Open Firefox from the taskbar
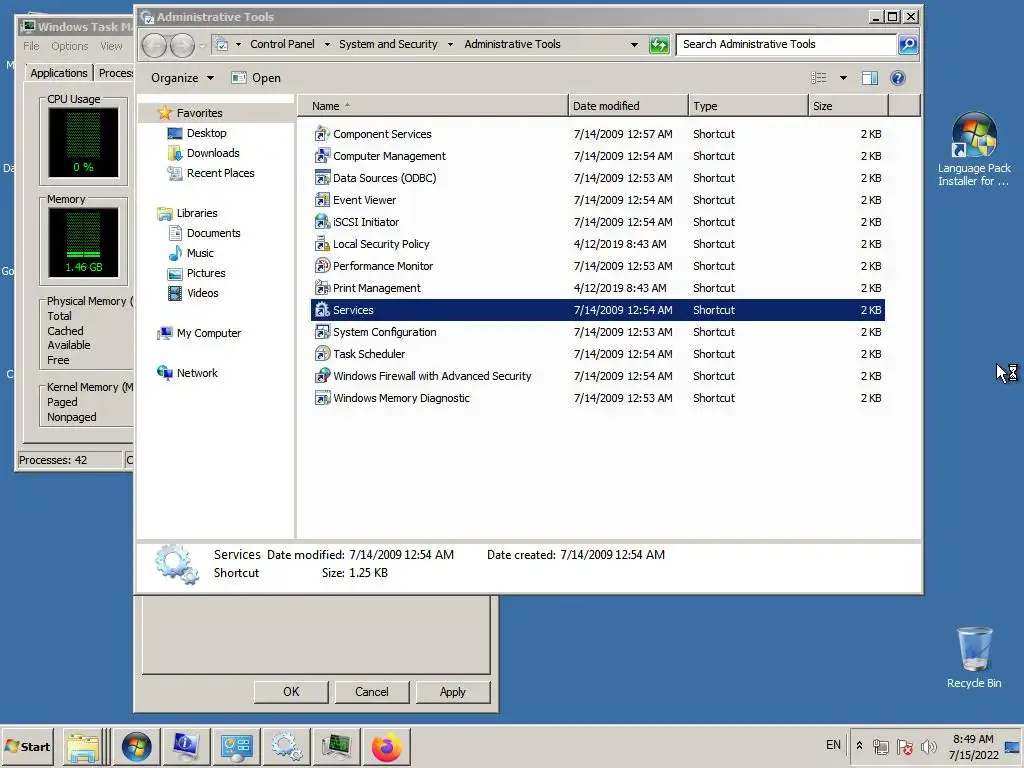 click(386, 746)
